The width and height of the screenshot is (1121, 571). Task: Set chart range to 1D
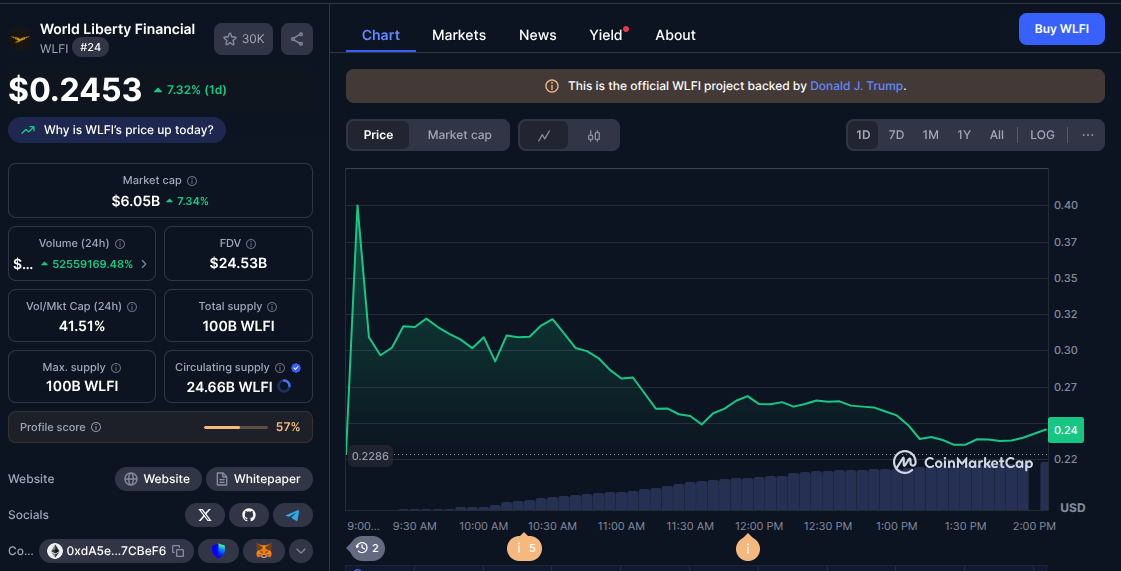point(864,135)
